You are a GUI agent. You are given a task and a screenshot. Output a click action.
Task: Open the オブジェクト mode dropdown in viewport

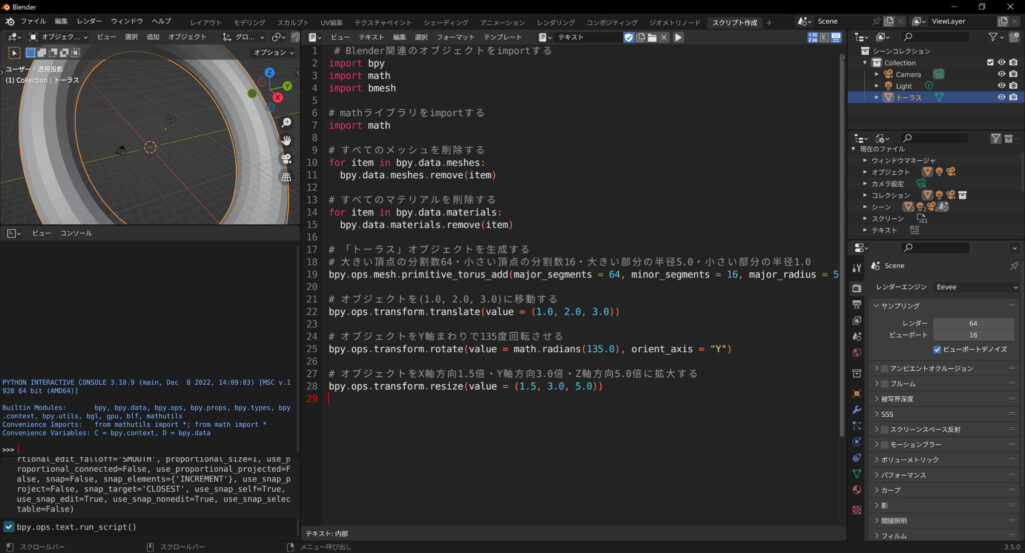[x=58, y=37]
